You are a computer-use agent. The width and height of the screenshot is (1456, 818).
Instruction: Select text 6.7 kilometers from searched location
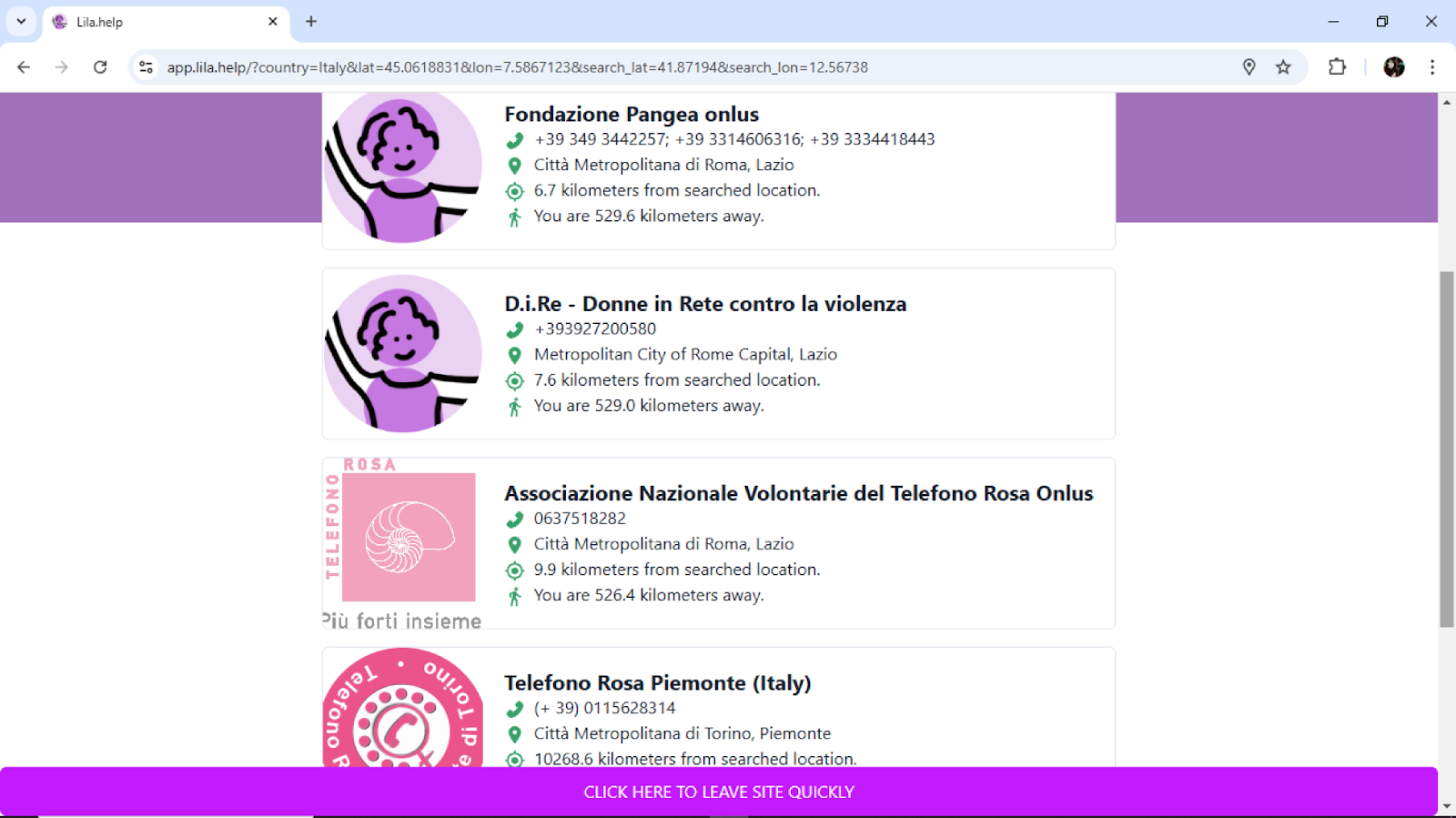pos(677,190)
